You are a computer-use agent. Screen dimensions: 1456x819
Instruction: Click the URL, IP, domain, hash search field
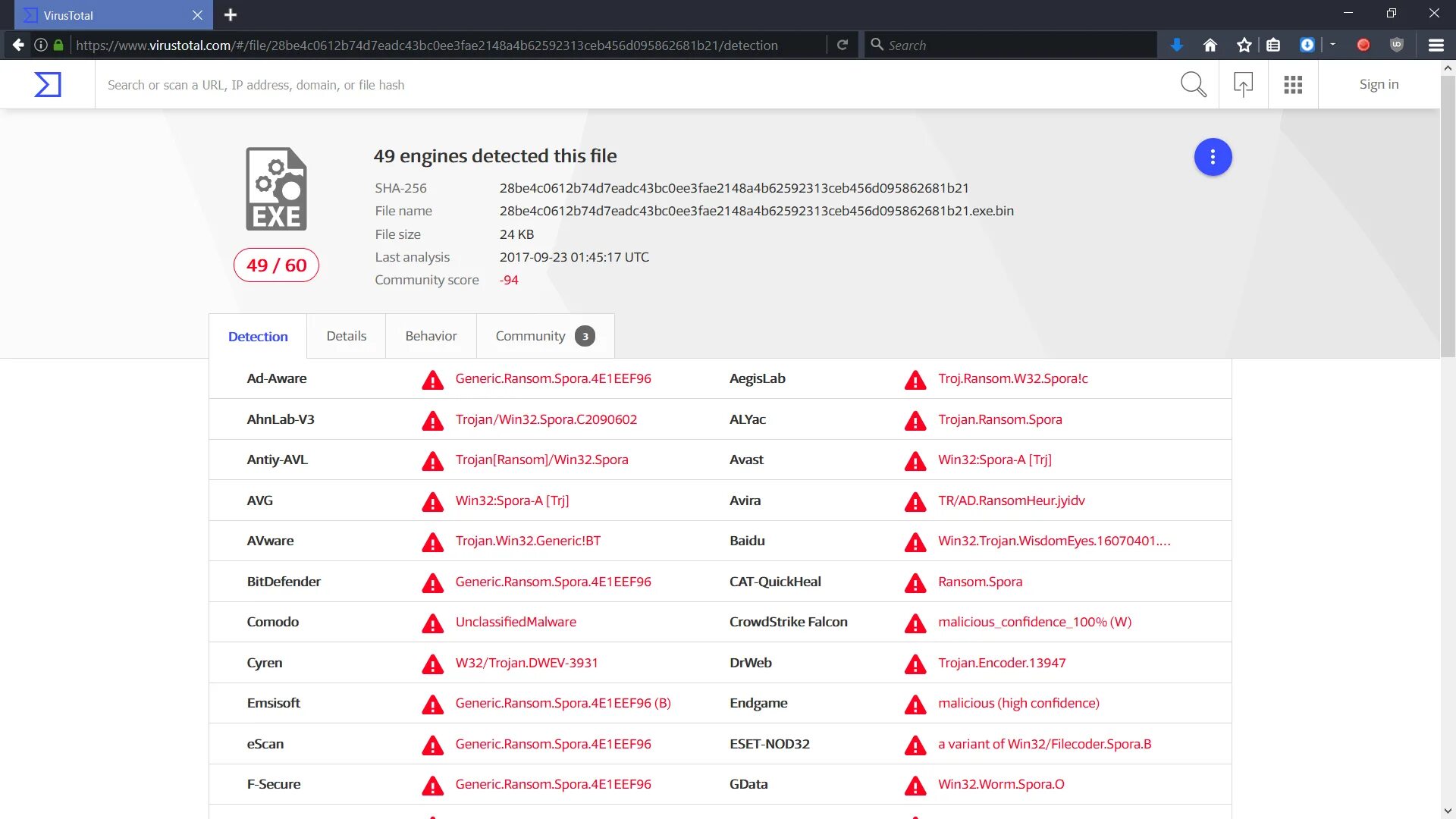607,85
